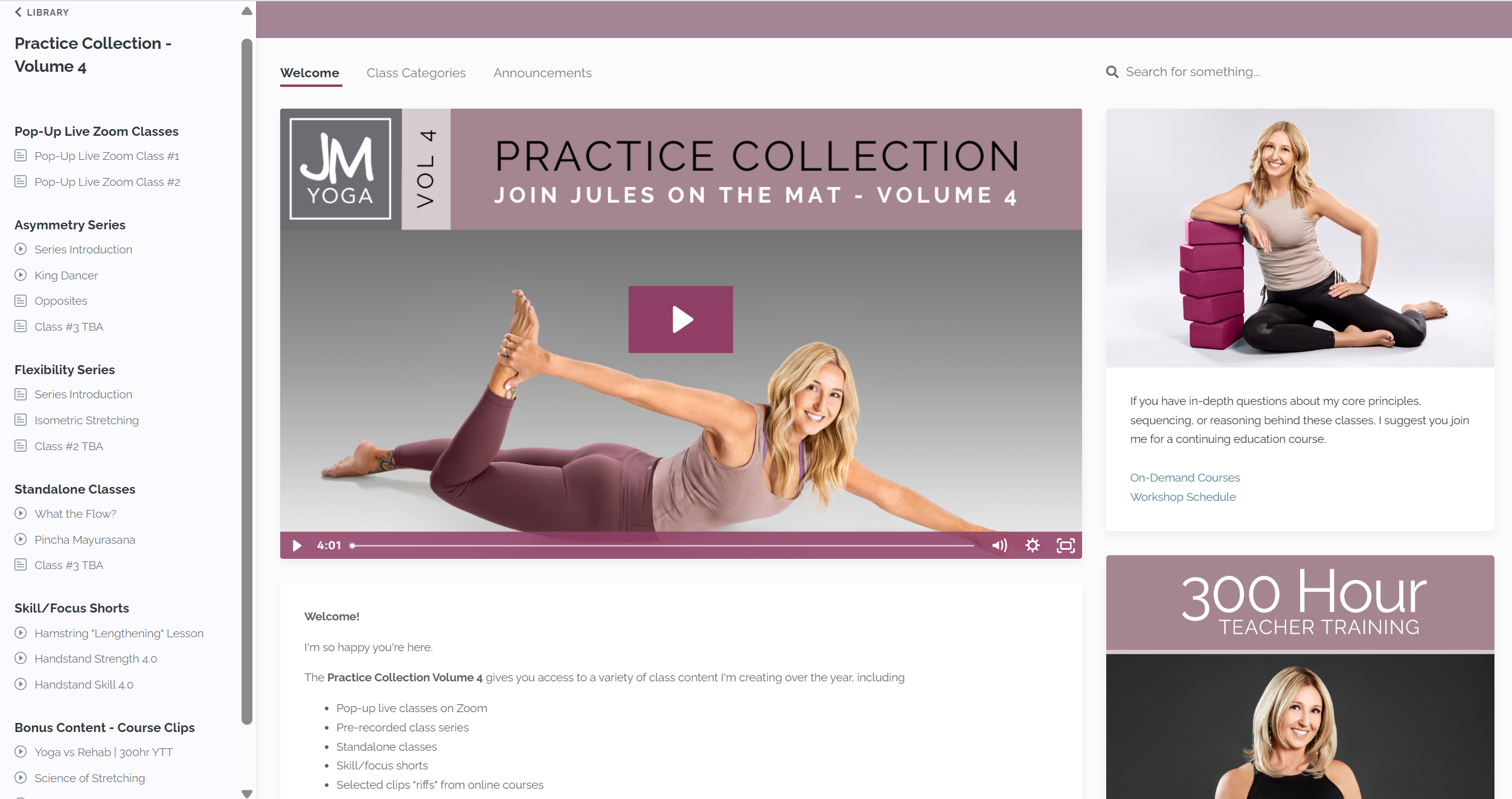
Task: Click the back chevron icon beside Library
Action: [x=18, y=12]
